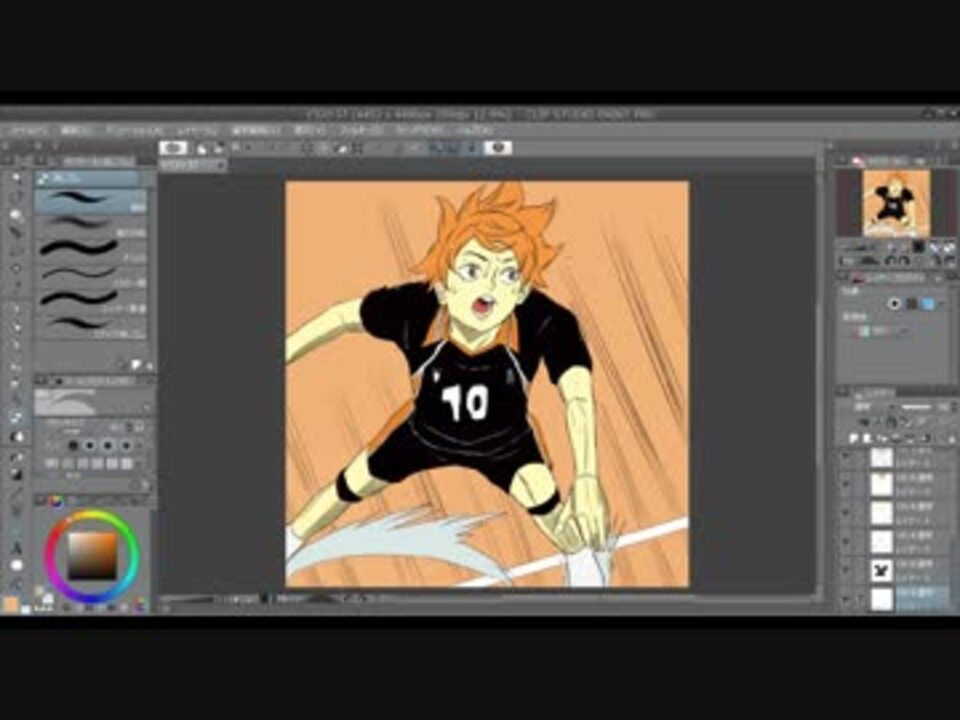The height and width of the screenshot is (720, 960).
Task: Hide the layer with black silhouette thumbnail
Action: pyautogui.click(x=846, y=570)
